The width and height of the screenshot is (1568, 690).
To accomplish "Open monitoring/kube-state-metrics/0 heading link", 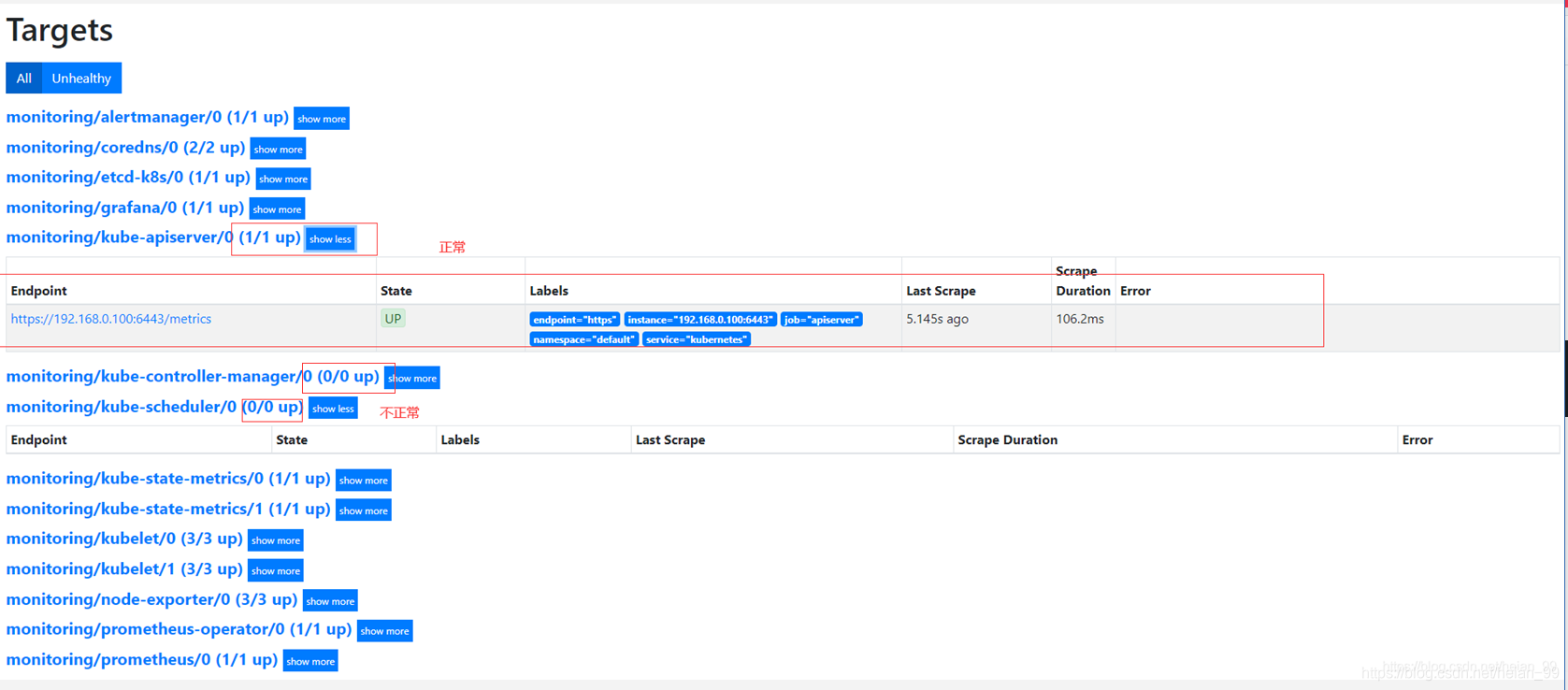I will 168,479.
